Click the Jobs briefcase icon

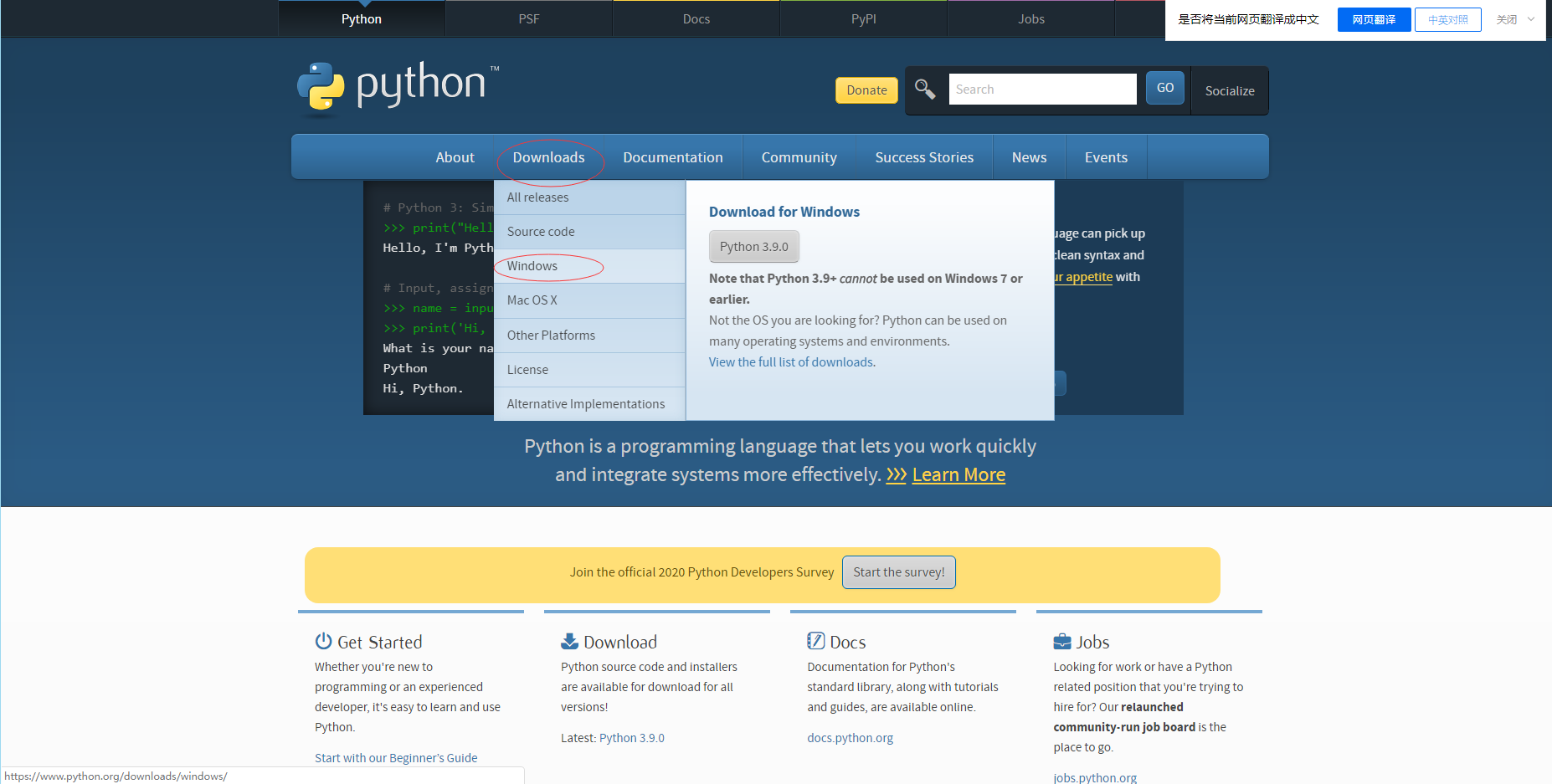1062,642
